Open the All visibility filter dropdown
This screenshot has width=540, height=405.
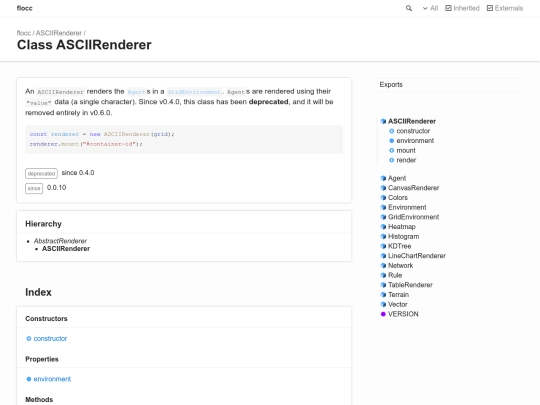(x=430, y=8)
